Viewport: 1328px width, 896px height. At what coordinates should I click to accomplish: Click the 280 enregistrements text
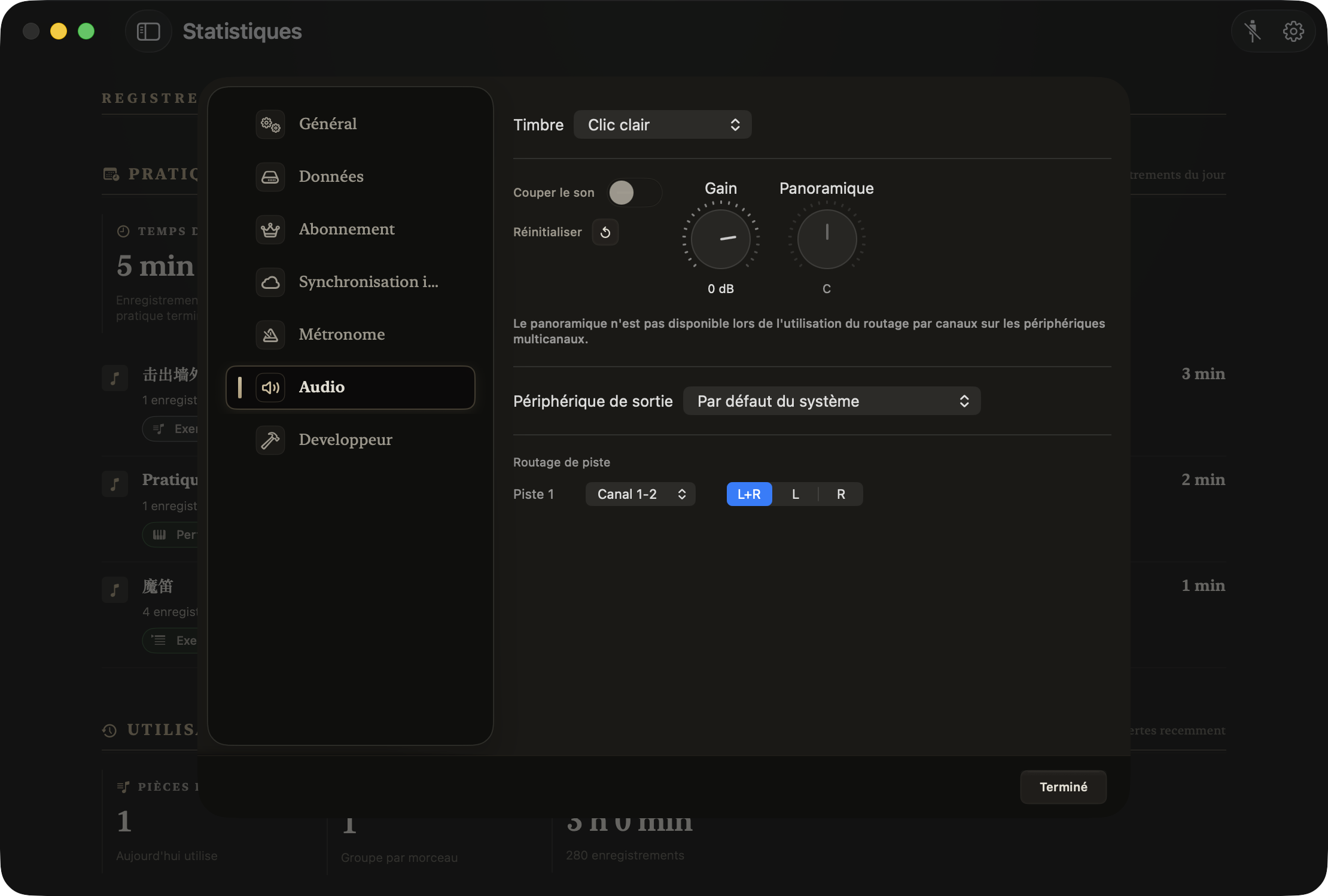625,855
